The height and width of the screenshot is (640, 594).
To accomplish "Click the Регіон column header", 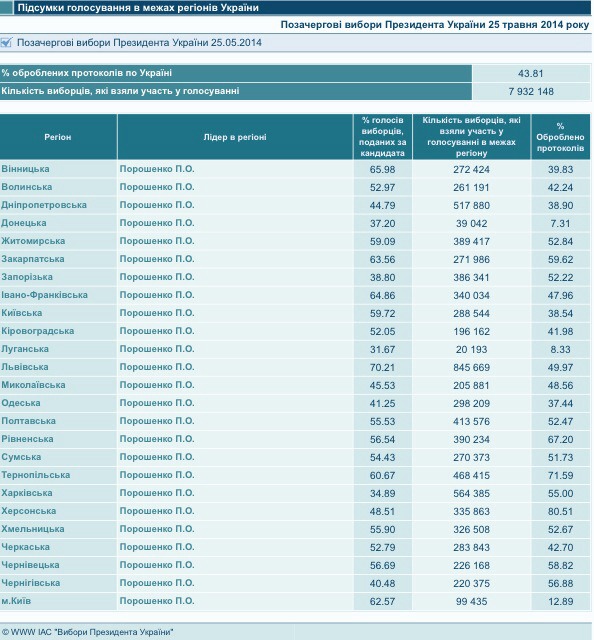I will pyautogui.click(x=58, y=137).
